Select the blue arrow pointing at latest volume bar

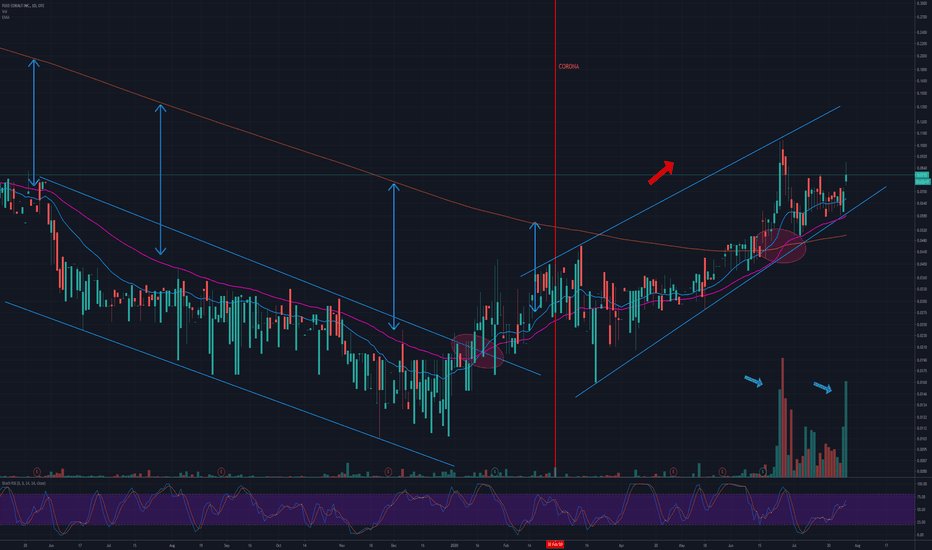(x=823, y=387)
